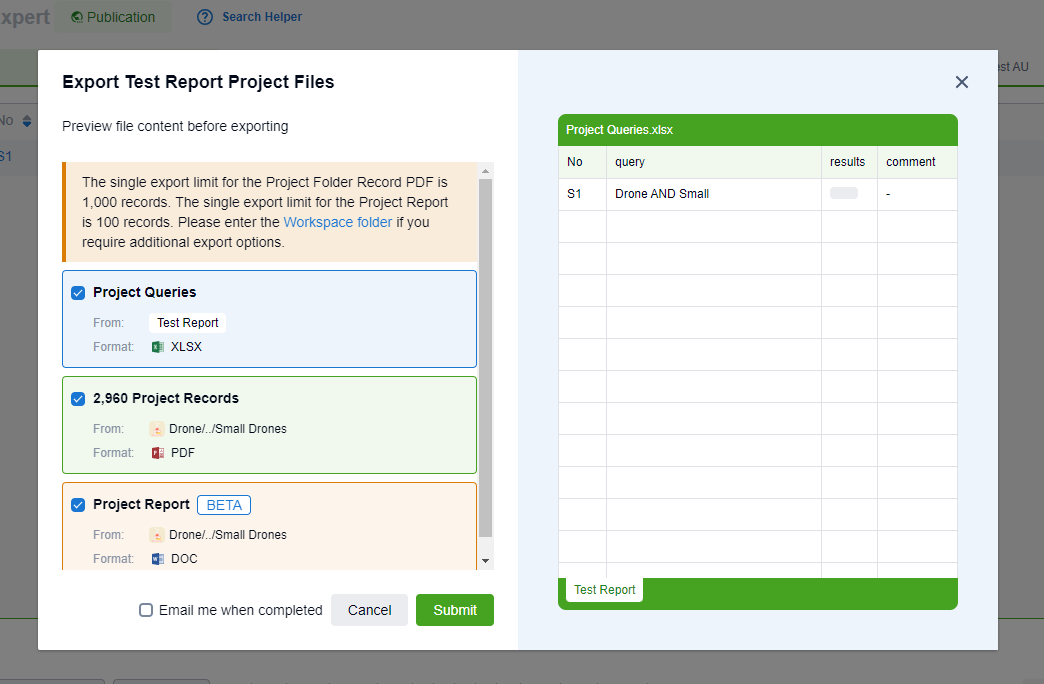Viewport: 1044px width, 684px height.
Task: Select the Word DOC format icon for Project Report
Action: coord(158,558)
